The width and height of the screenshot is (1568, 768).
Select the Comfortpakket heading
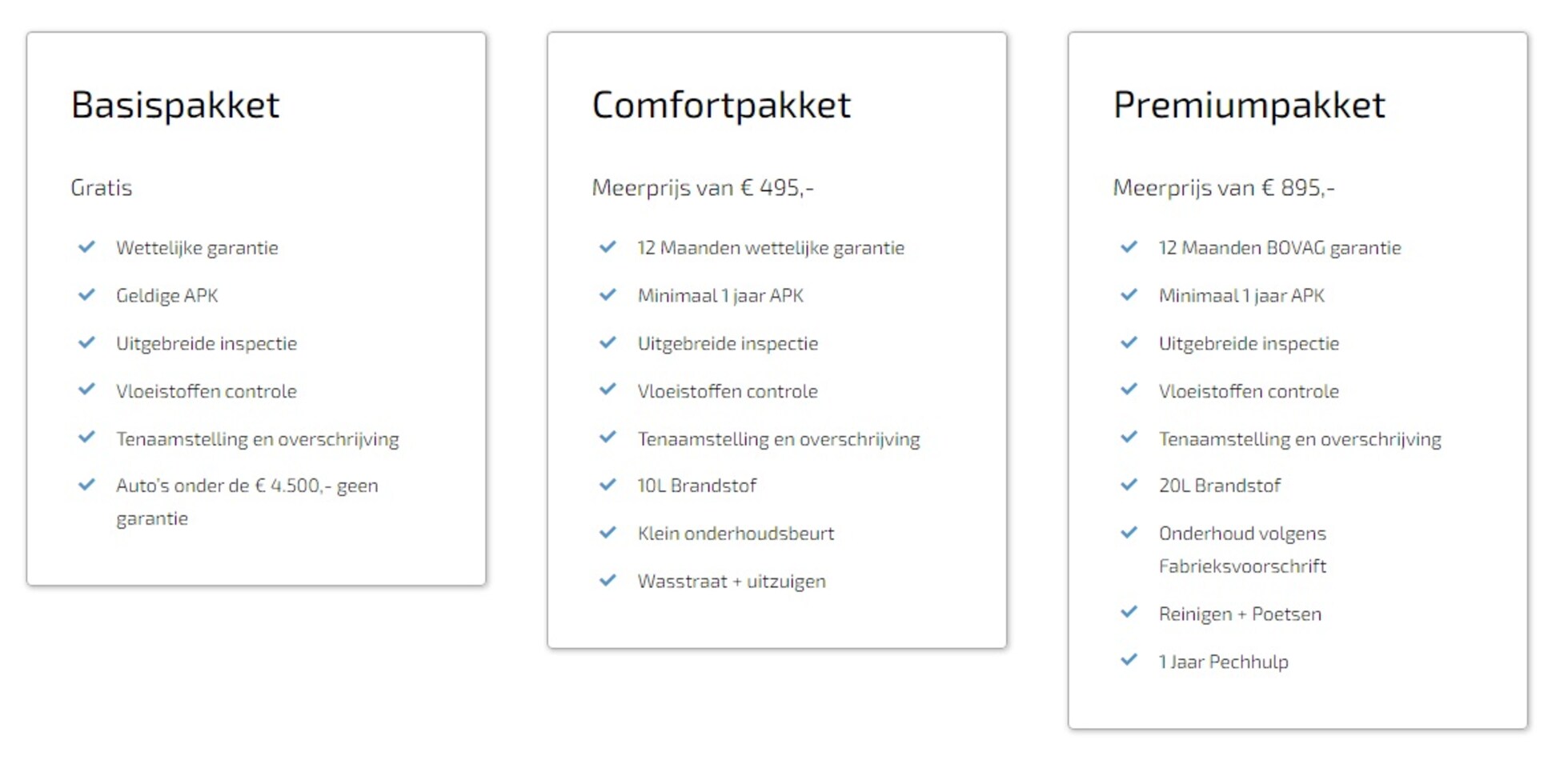point(721,105)
